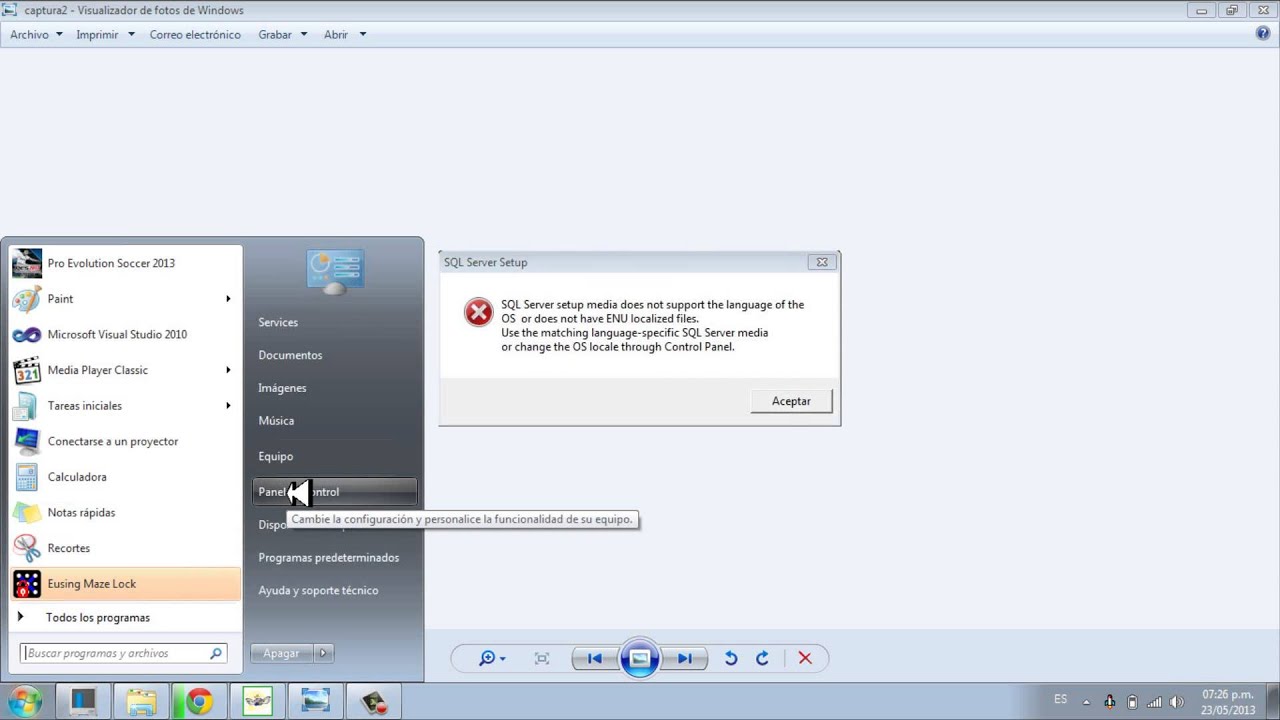Click the fit to window (actual size) icon
The image size is (1280, 720).
(542, 658)
